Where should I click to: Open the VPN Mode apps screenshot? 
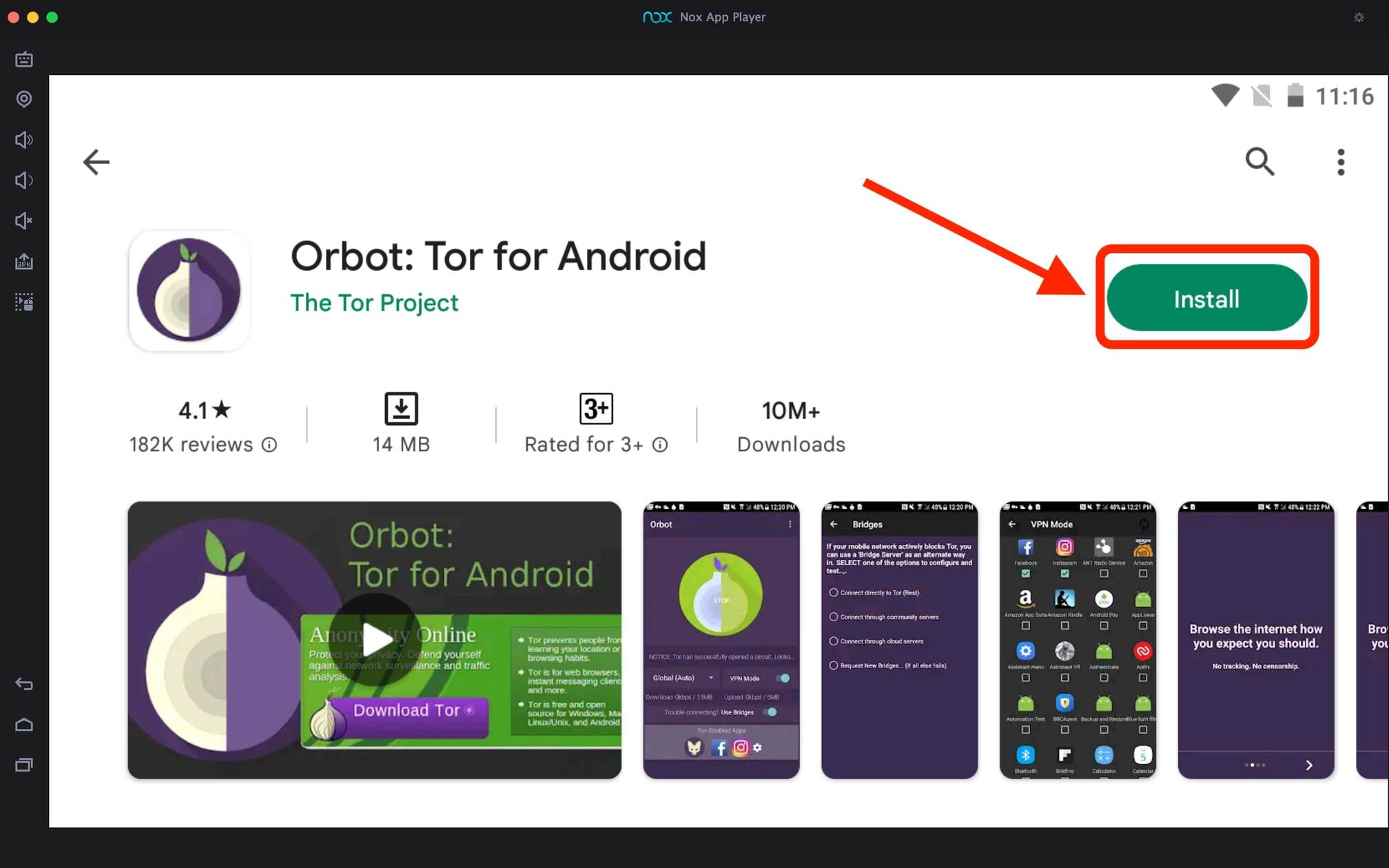coord(1078,640)
